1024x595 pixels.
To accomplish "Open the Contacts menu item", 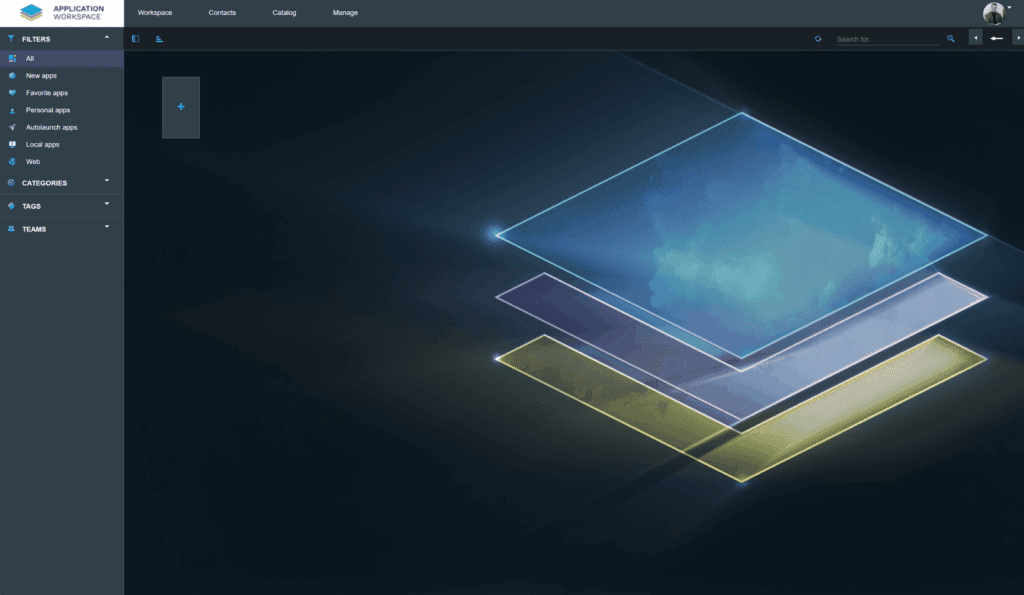I will click(221, 12).
